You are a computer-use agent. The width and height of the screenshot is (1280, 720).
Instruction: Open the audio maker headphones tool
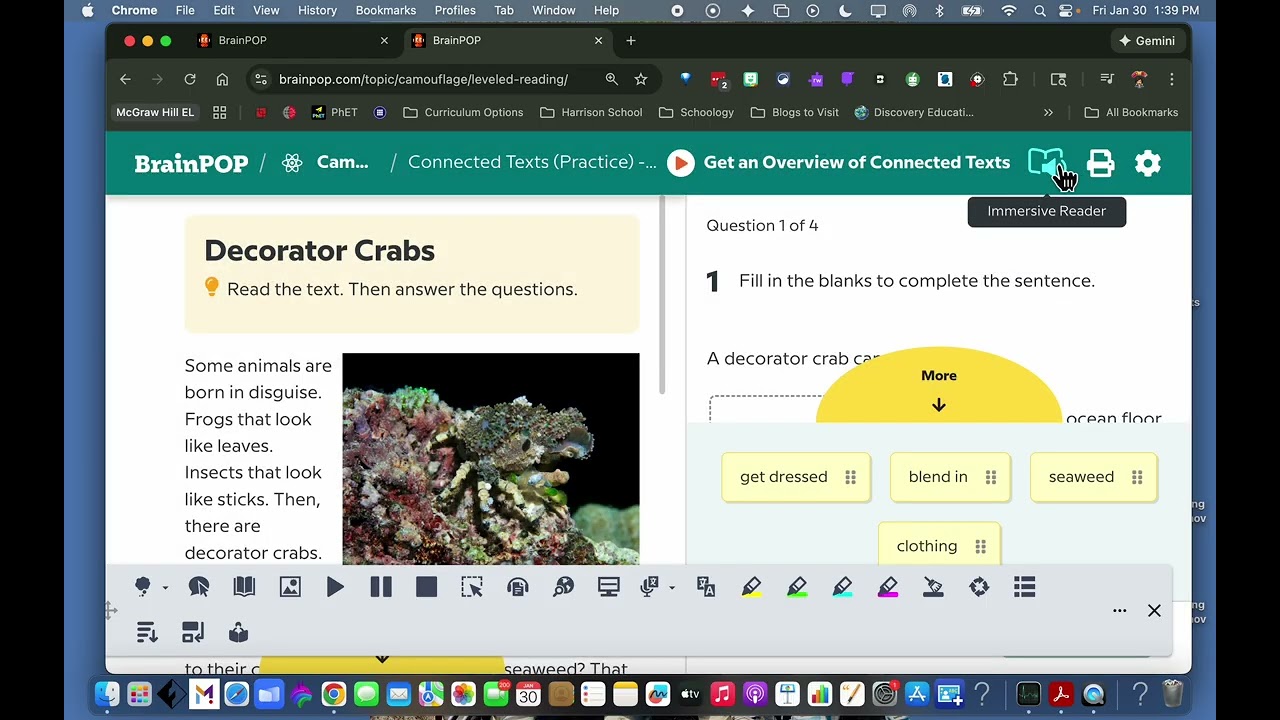tap(518, 587)
